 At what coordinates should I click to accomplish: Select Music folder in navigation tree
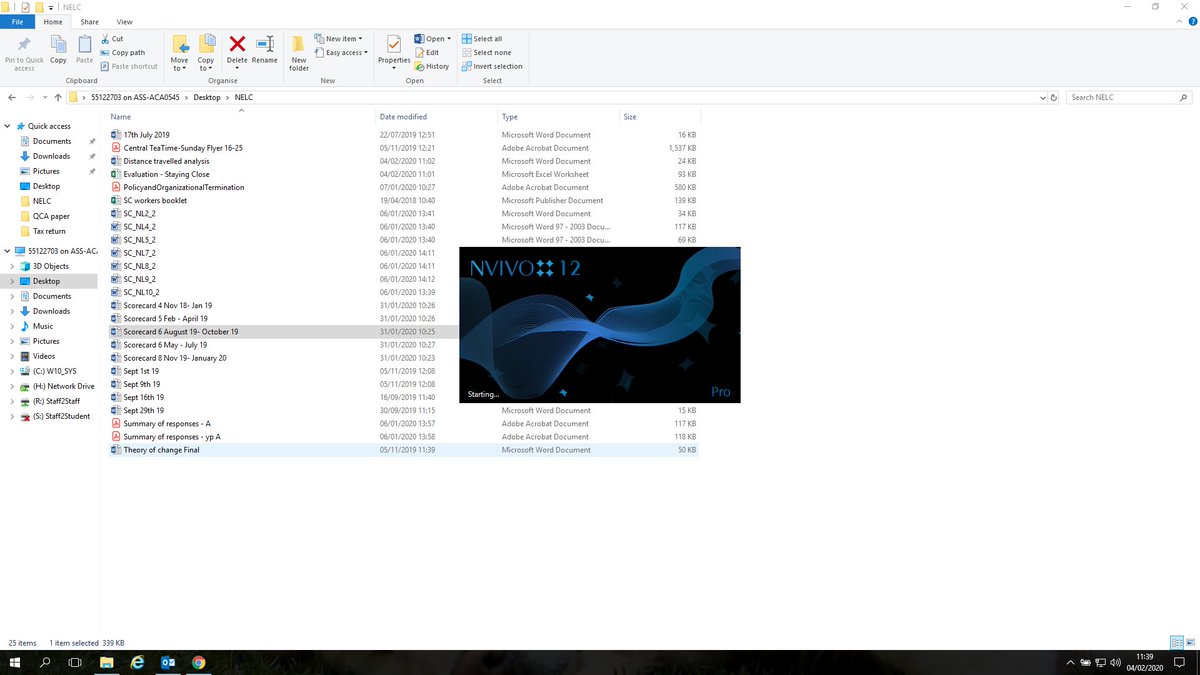click(x=43, y=326)
